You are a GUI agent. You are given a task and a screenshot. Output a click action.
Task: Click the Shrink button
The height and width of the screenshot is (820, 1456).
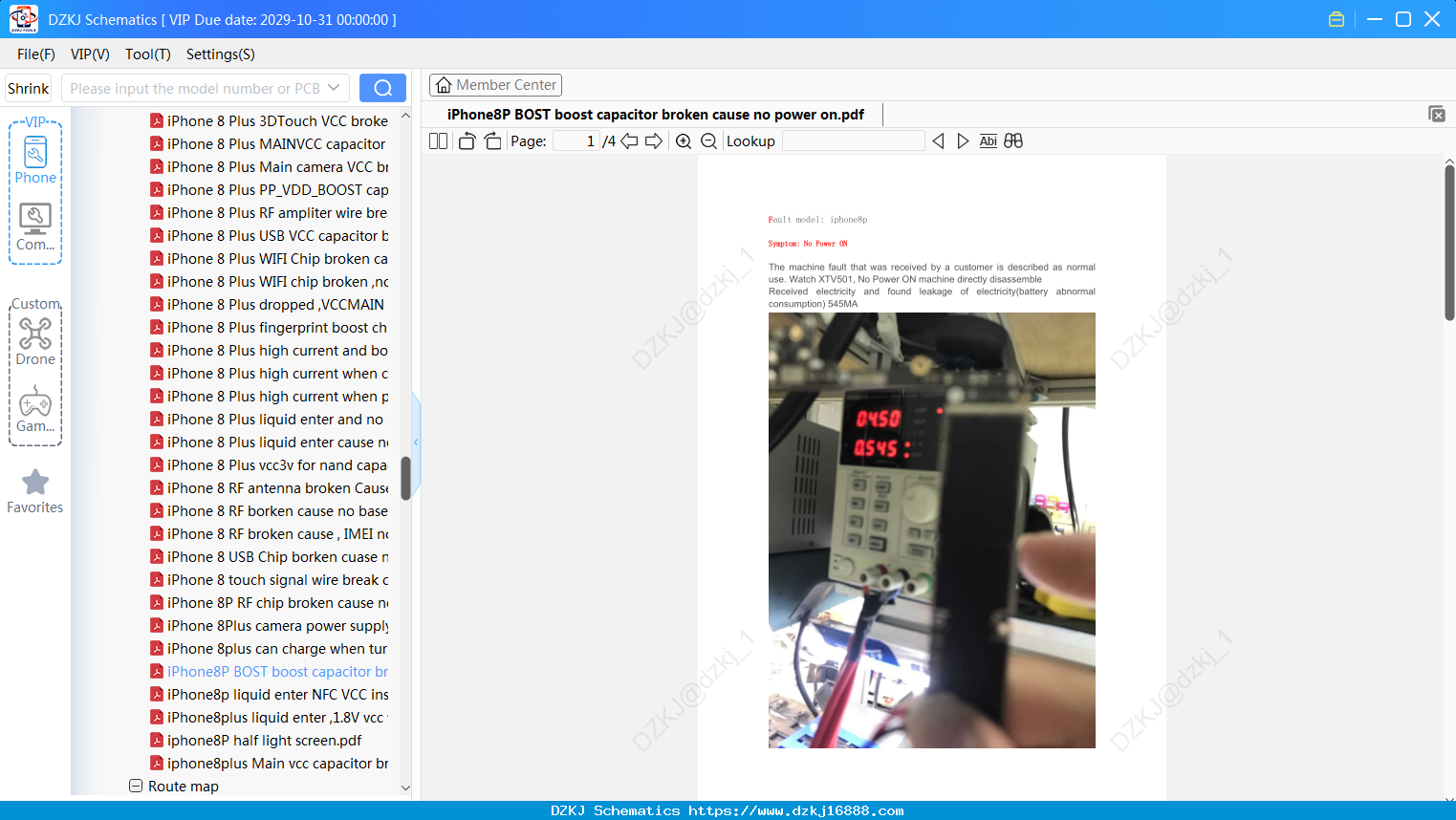pos(29,88)
